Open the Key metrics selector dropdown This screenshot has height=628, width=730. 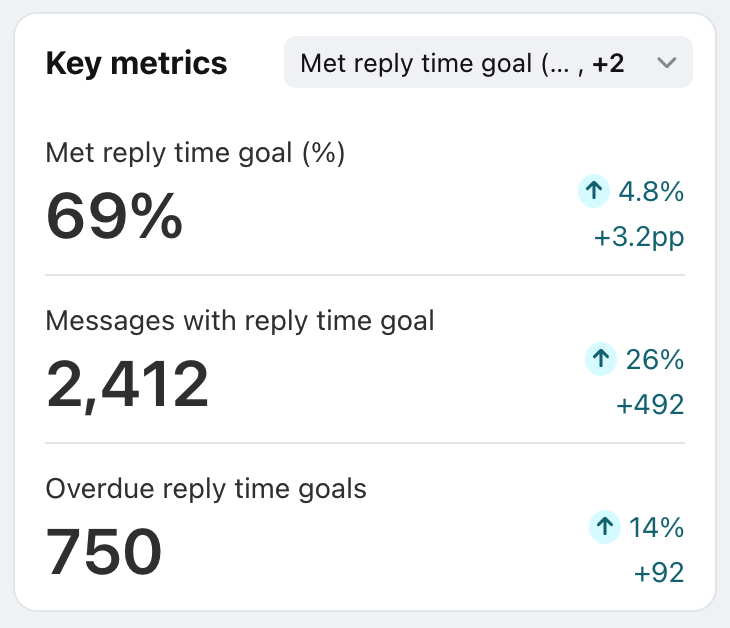(x=488, y=63)
